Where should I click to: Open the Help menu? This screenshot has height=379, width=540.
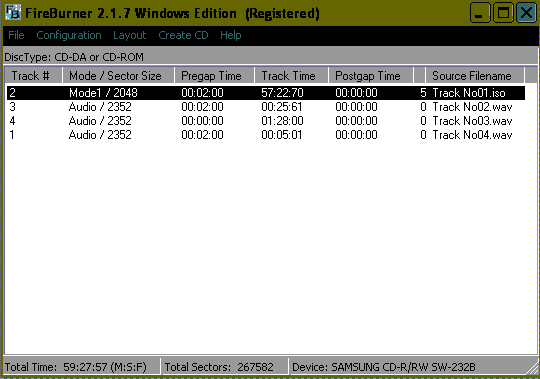pos(231,35)
